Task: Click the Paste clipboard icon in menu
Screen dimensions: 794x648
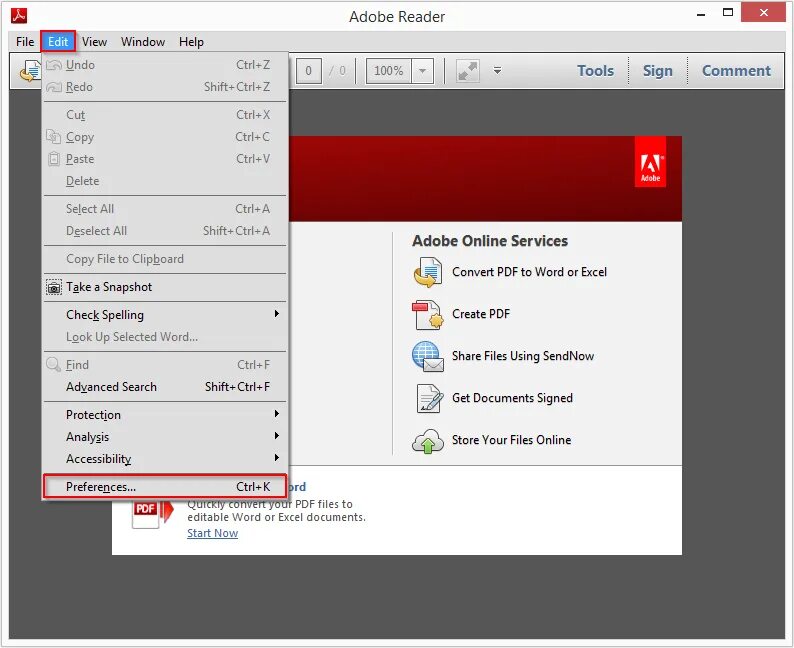Action: click(x=54, y=158)
